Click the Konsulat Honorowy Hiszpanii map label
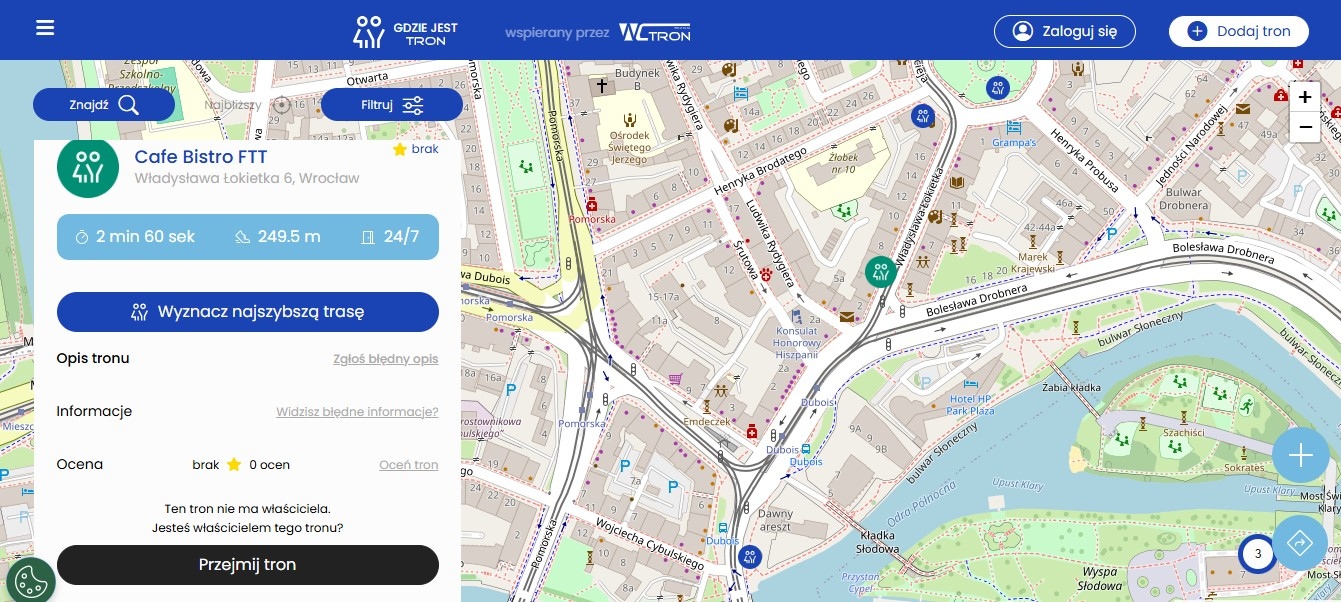Image resolution: width=1341 pixels, height=602 pixels. (x=798, y=343)
